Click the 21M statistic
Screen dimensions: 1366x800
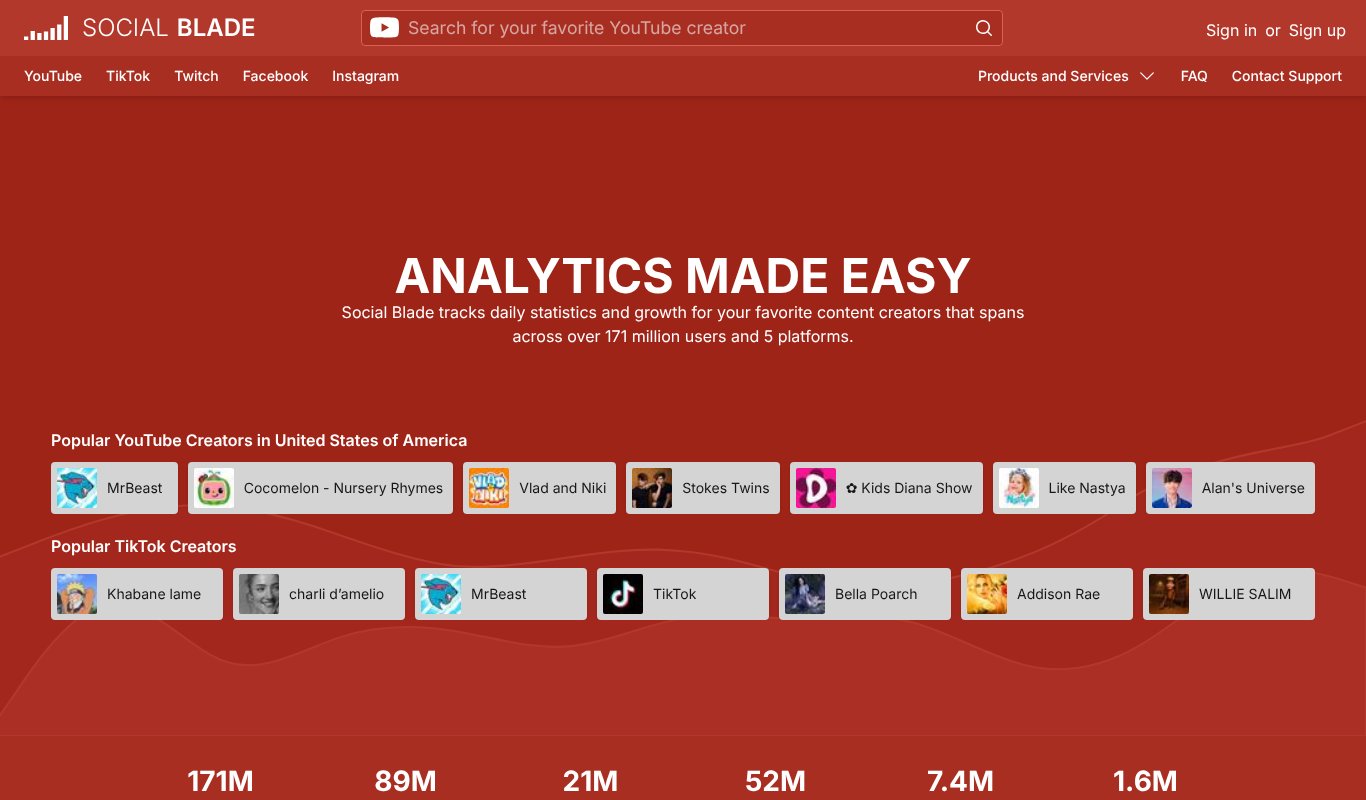pos(590,781)
